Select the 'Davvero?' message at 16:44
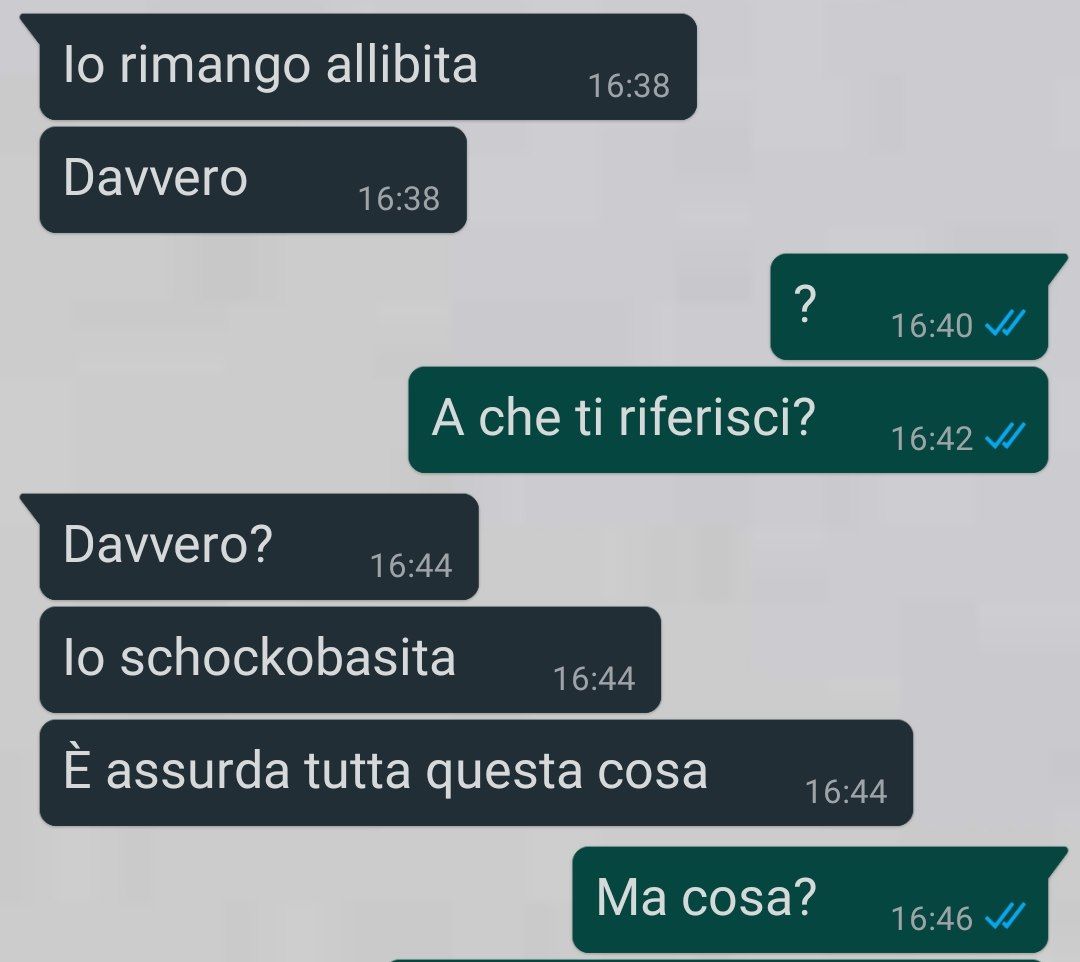 click(259, 546)
